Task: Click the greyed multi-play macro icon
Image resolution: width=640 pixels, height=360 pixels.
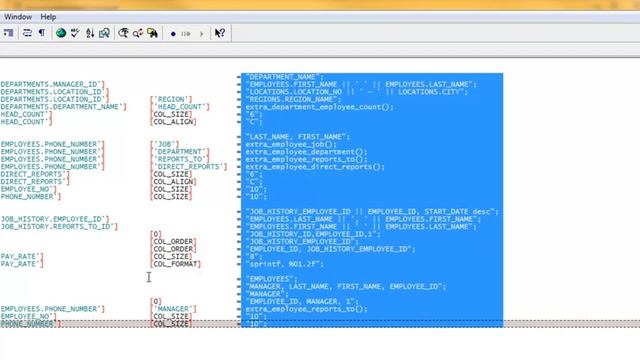Action: [186, 34]
